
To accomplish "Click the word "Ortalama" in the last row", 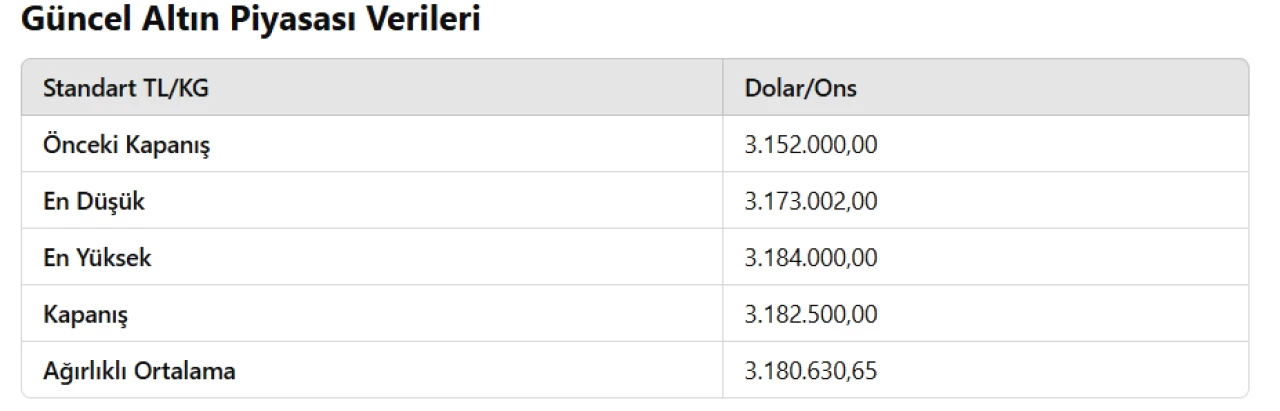I will 190,371.
